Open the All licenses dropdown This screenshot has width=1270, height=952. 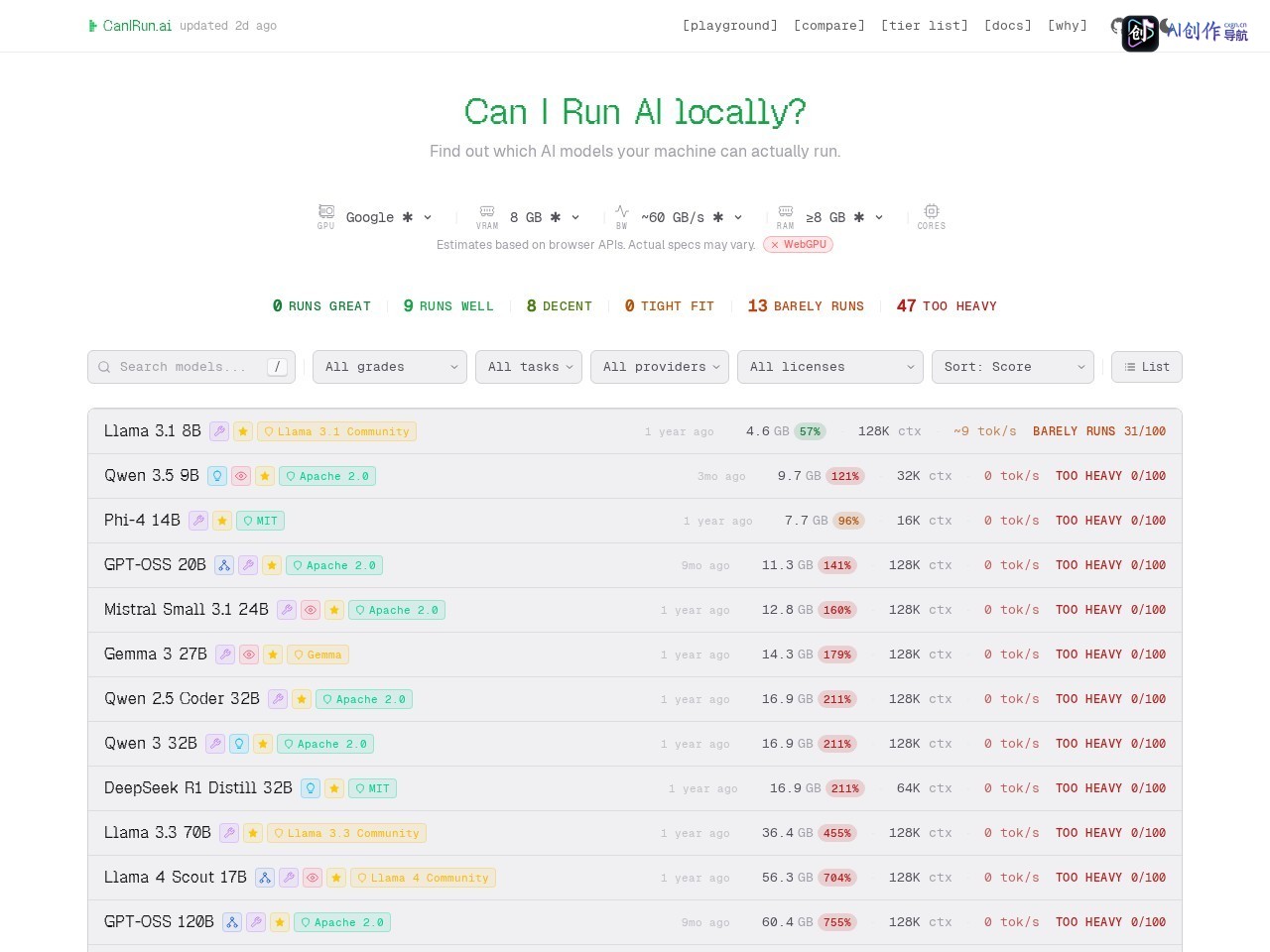pos(830,367)
